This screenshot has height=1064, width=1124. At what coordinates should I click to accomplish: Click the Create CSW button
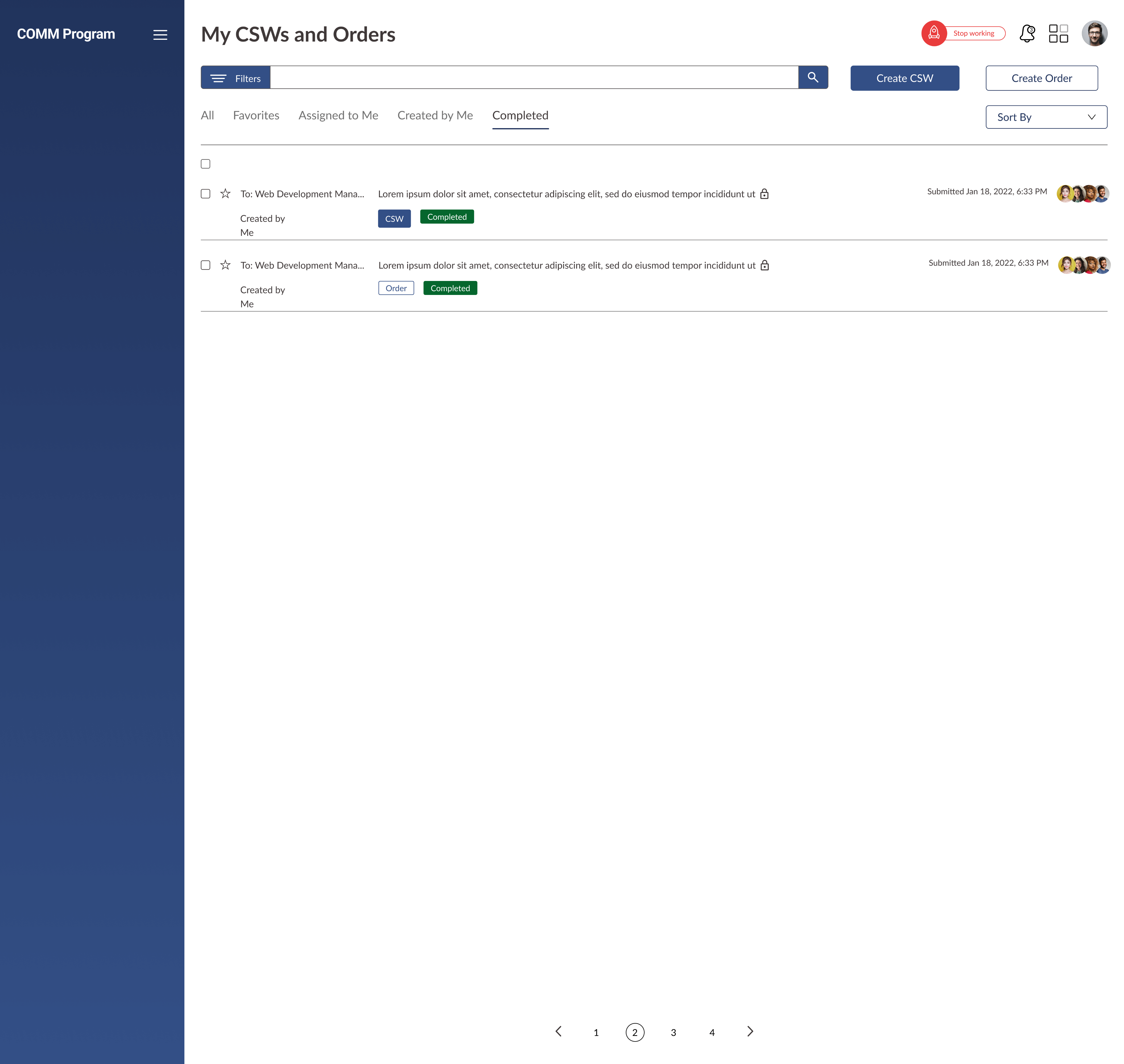pos(904,78)
